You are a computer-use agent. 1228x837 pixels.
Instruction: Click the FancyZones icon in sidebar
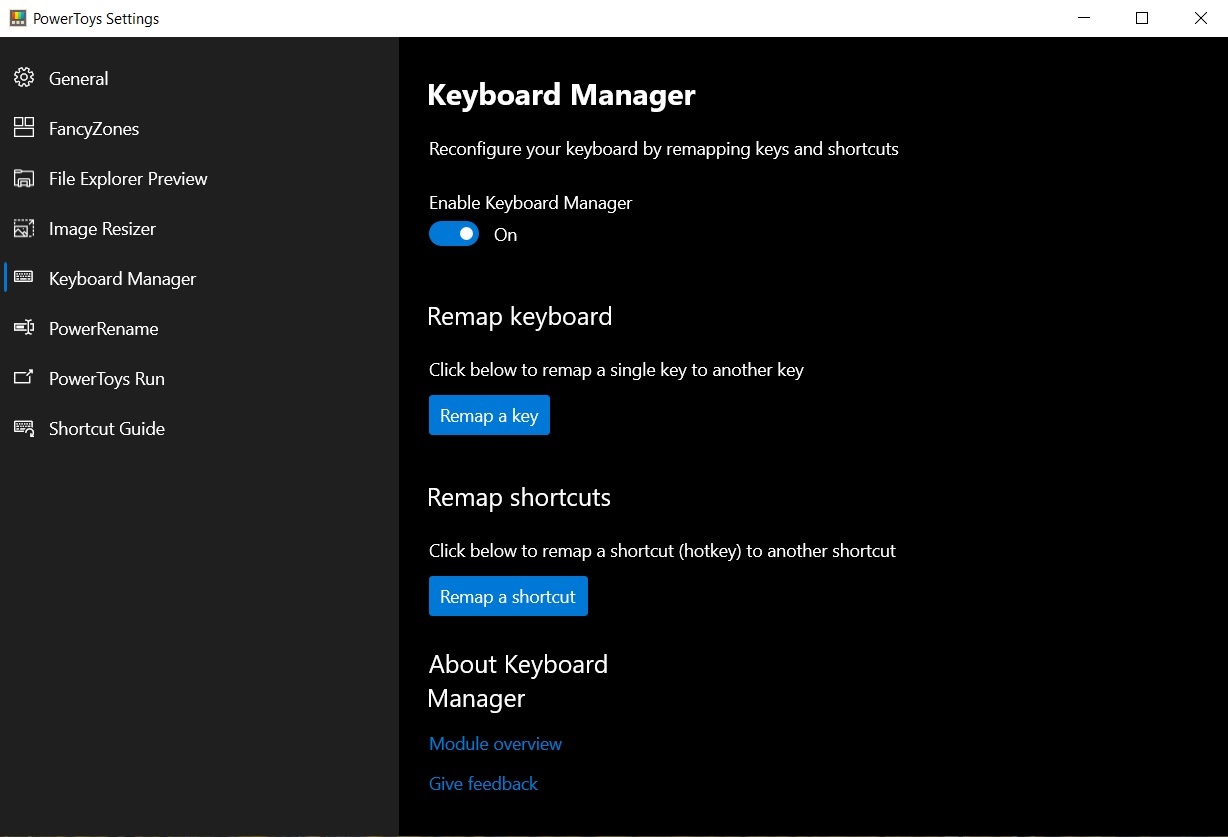tap(23, 128)
